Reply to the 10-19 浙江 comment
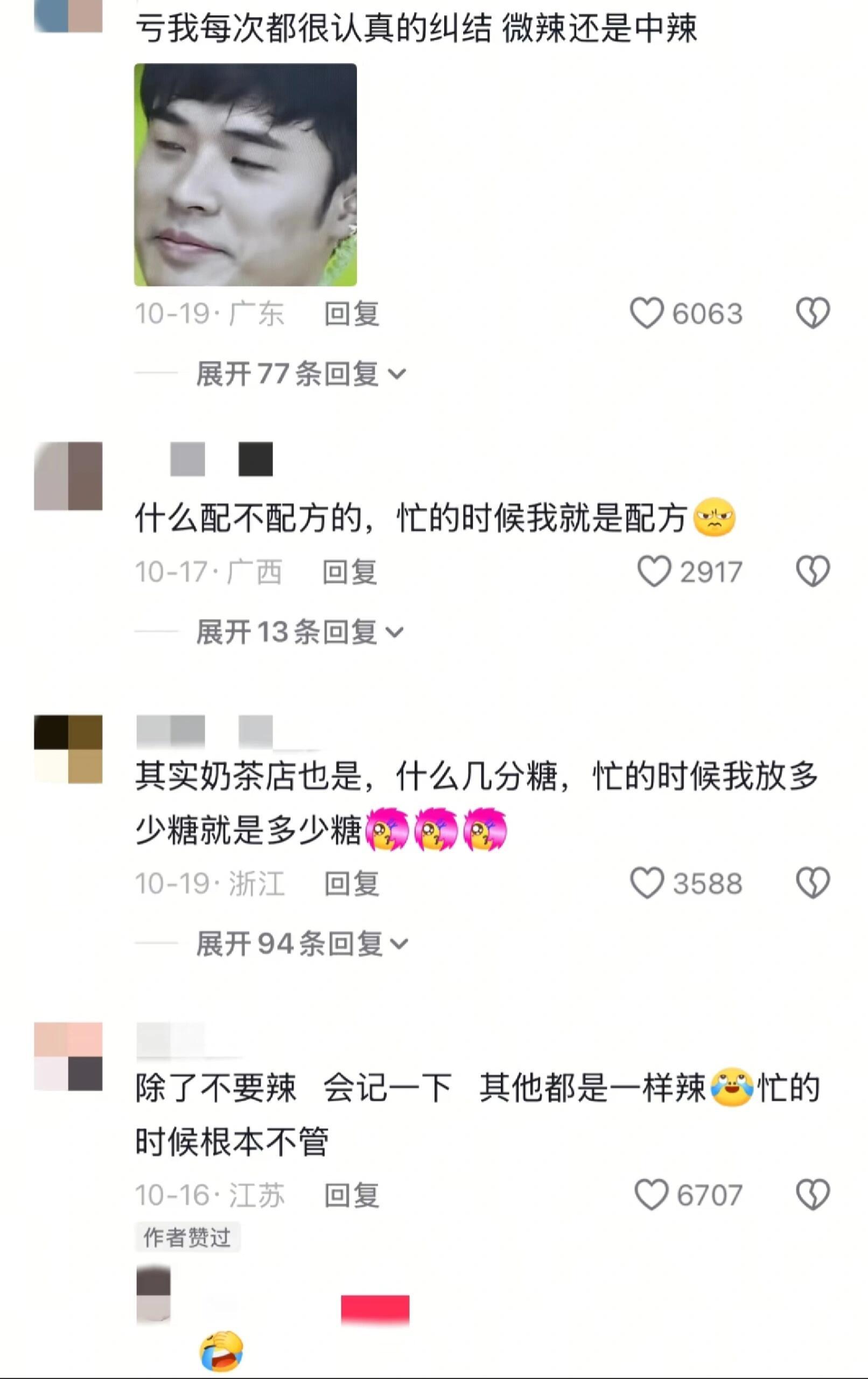 pos(352,883)
